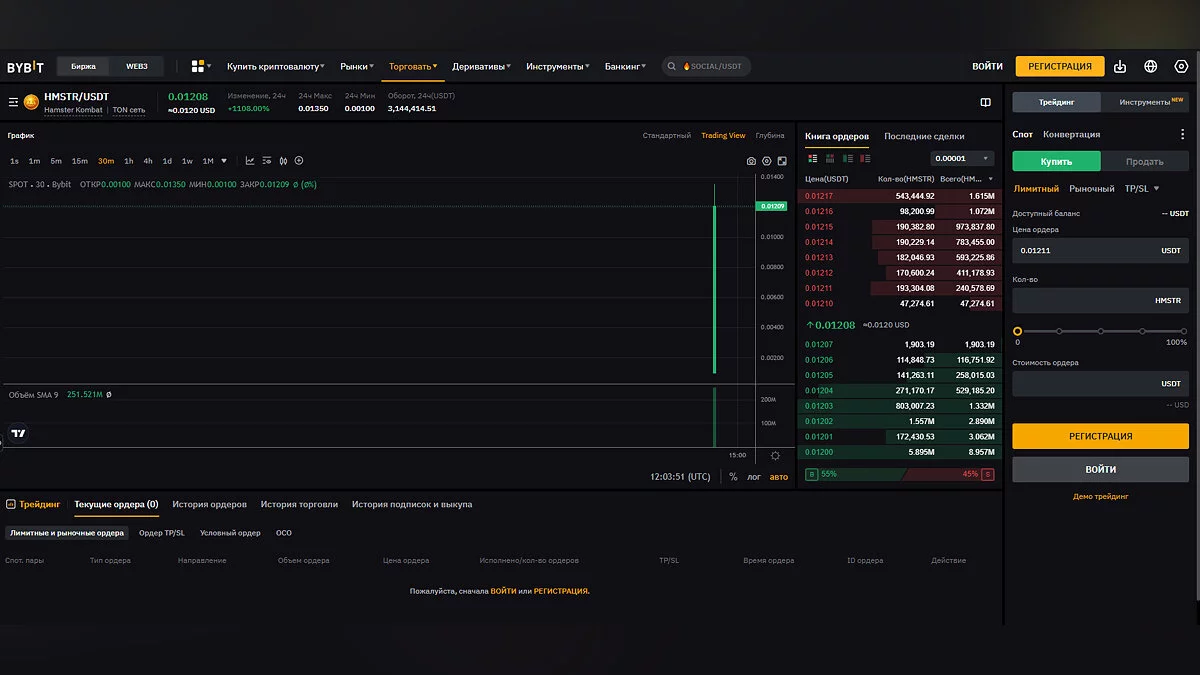Show only sell orders in order book

pyautogui.click(x=865, y=158)
